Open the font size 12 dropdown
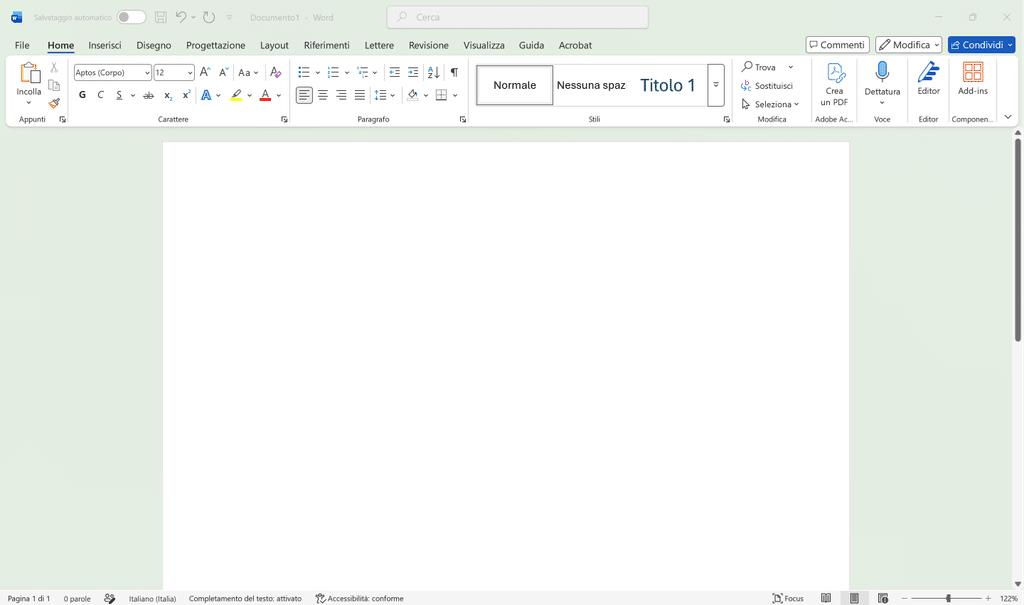The height and width of the screenshot is (605, 1024). click(x=189, y=73)
